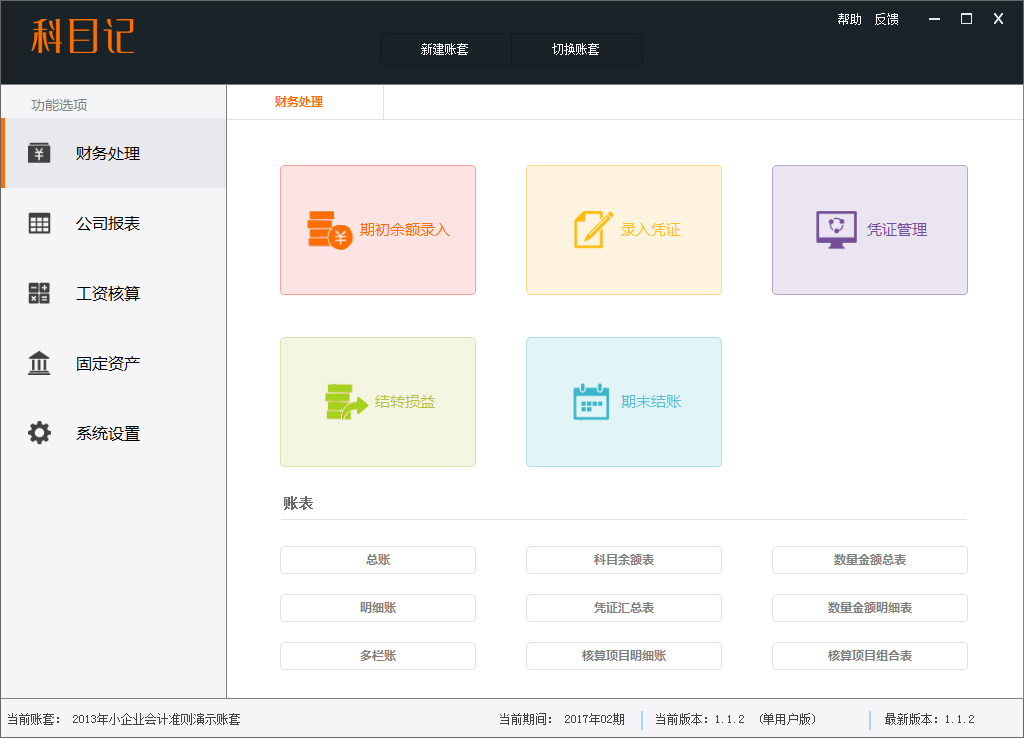Open 期初余额录入 (beginning balance entry)
Viewport: 1024px width, 738px height.
pos(377,229)
